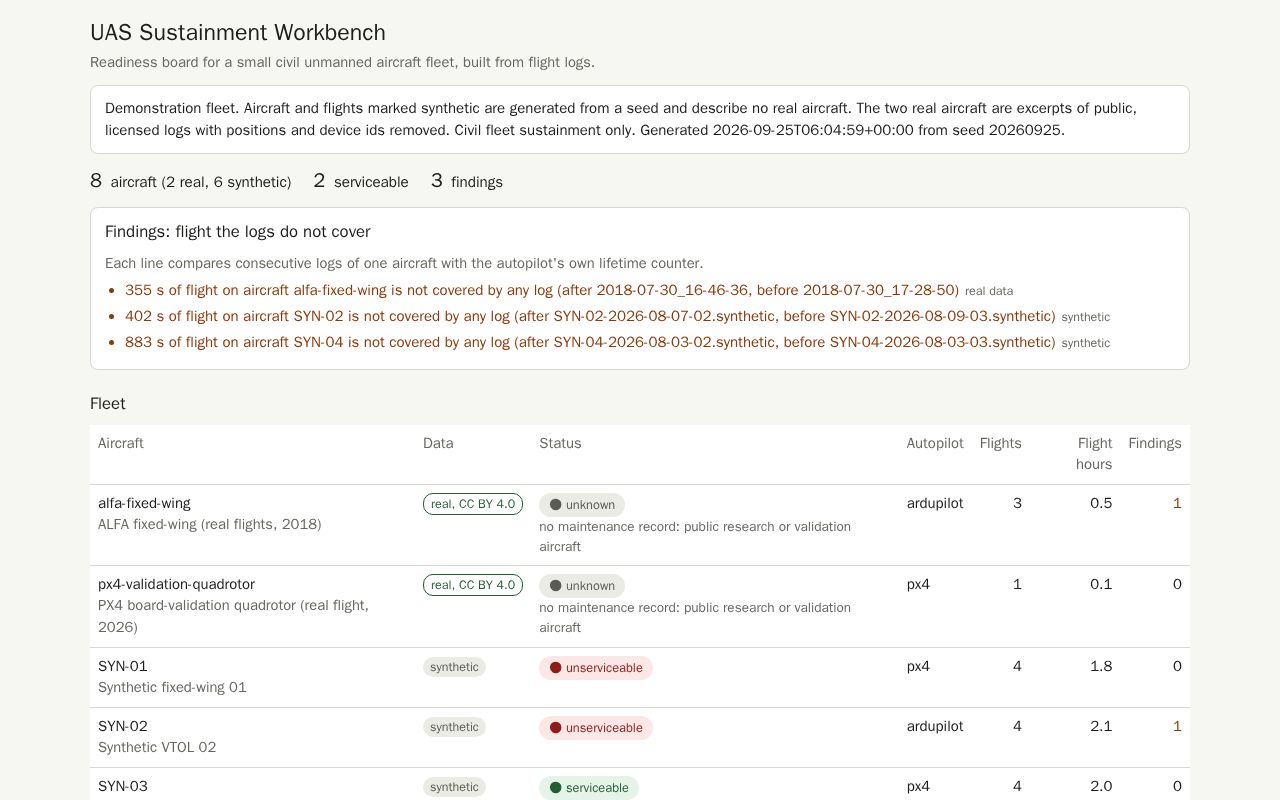Click the 'Autopilot' column header
The image size is (1280, 800).
click(935, 443)
